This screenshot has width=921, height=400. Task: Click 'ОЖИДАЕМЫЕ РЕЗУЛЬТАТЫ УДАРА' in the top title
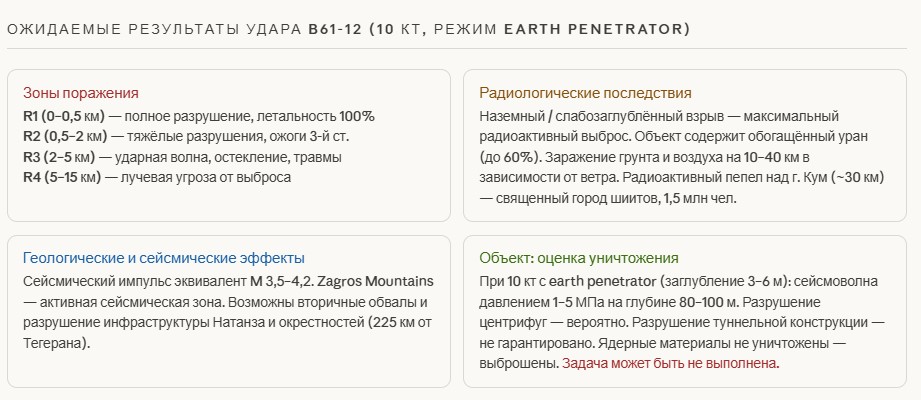tap(154, 29)
